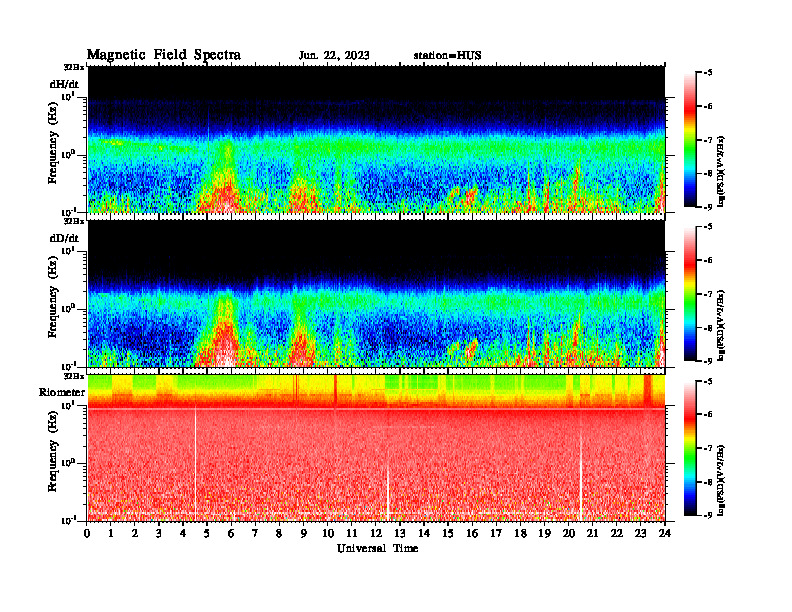The width and height of the screenshot is (792, 612).
Task: Click the "Universal Time" axis title
Action: (377, 548)
